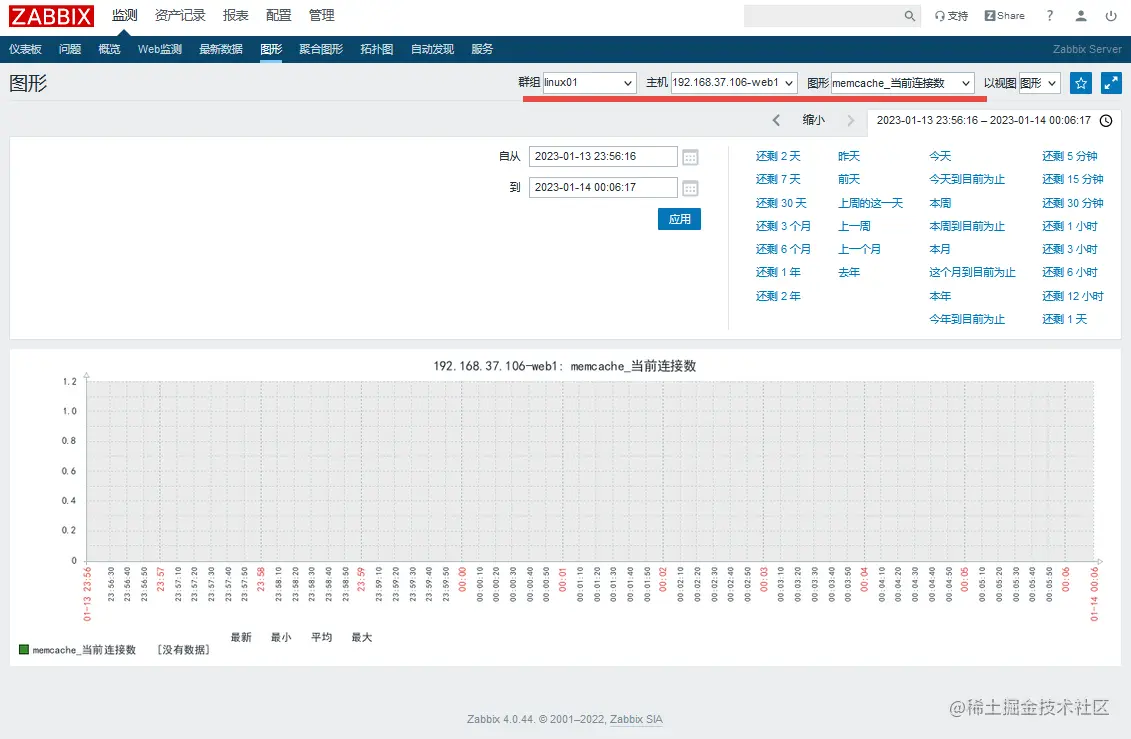Select 今天 time range

[x=940, y=156]
